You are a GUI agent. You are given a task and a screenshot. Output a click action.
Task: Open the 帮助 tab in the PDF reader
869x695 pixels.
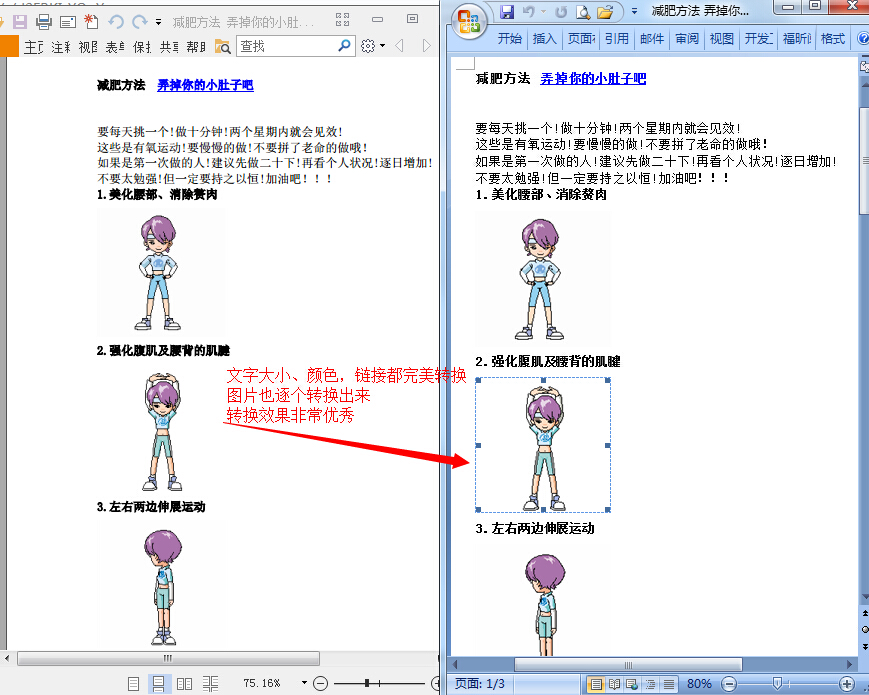click(x=196, y=47)
